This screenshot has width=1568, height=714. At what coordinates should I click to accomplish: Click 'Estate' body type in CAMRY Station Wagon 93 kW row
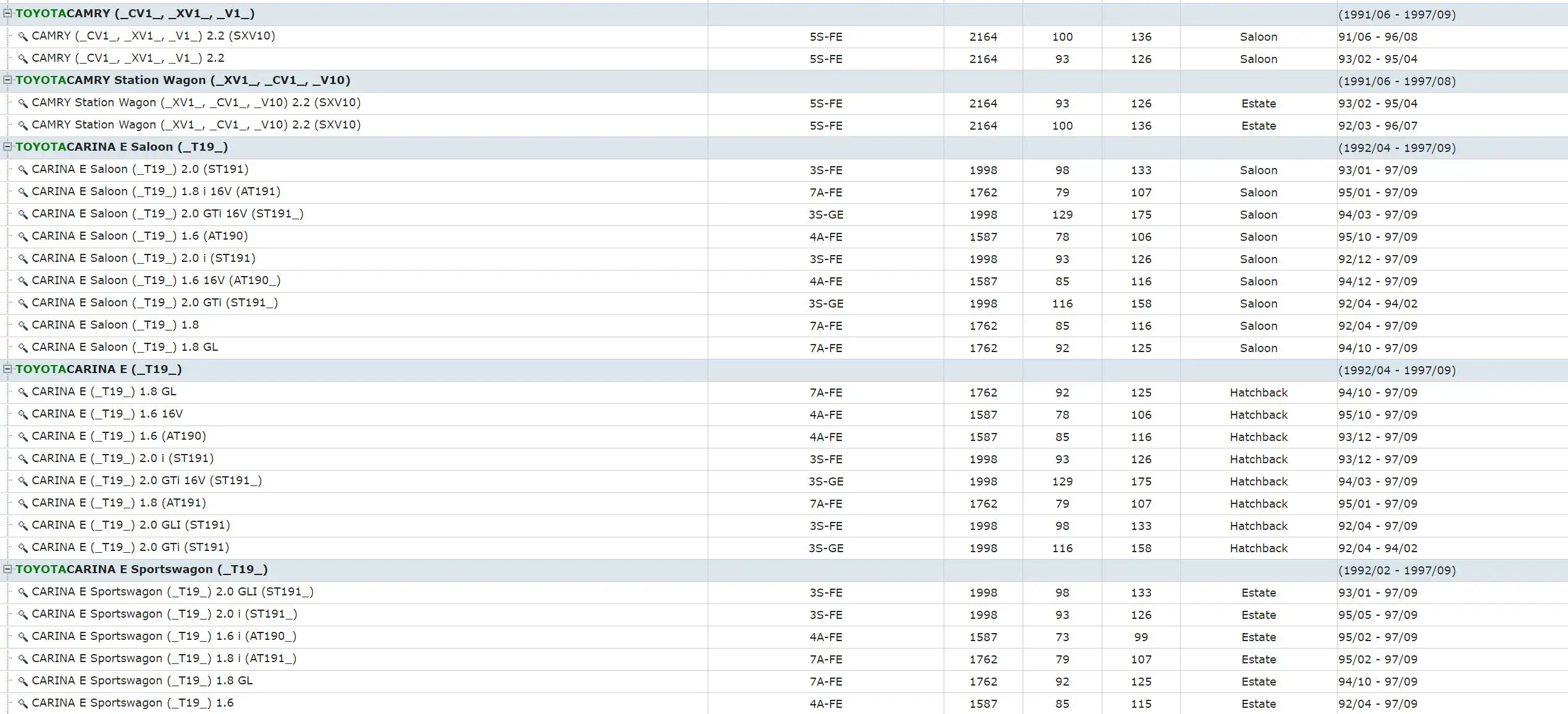coord(1259,103)
